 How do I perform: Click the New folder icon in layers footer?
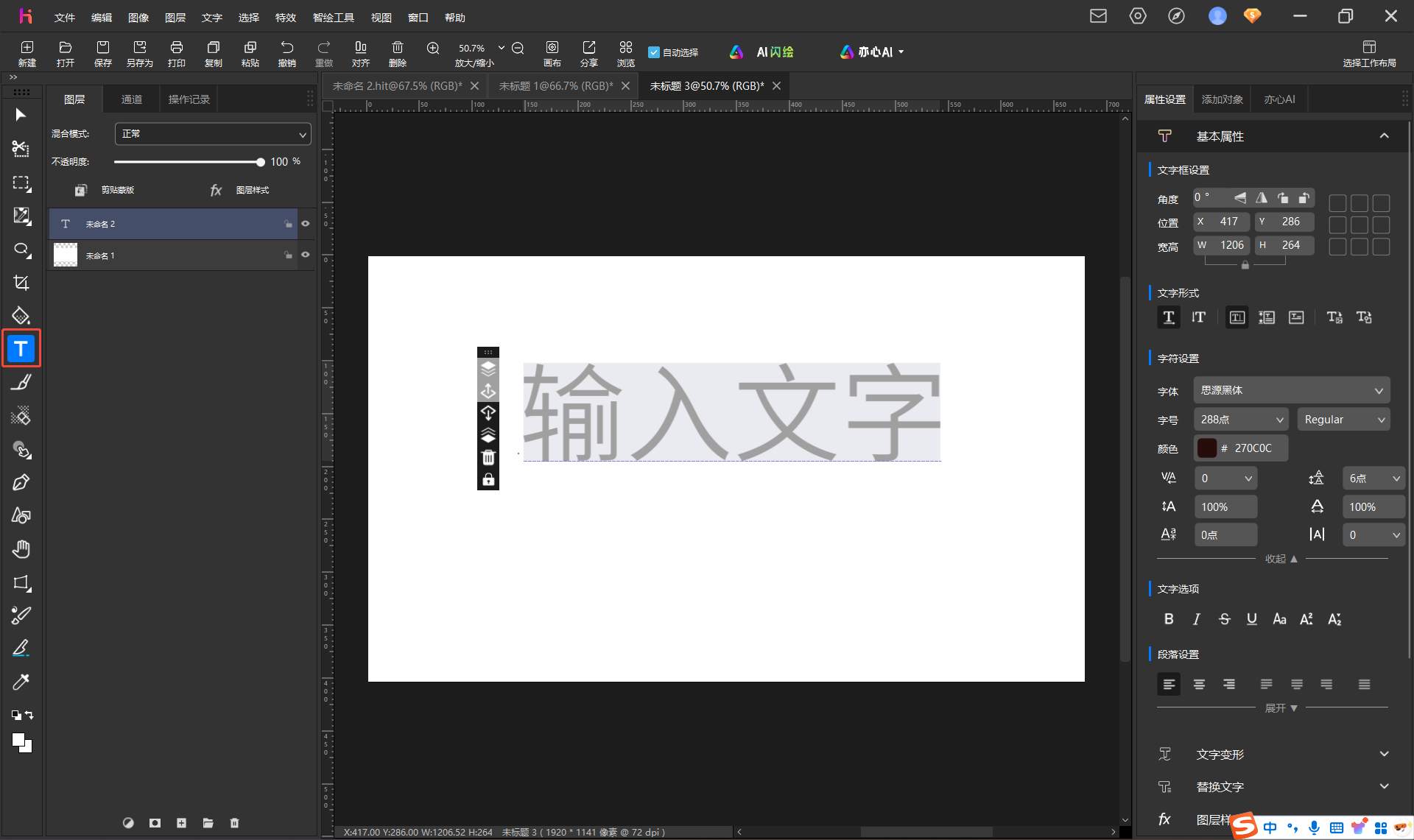[x=208, y=823]
